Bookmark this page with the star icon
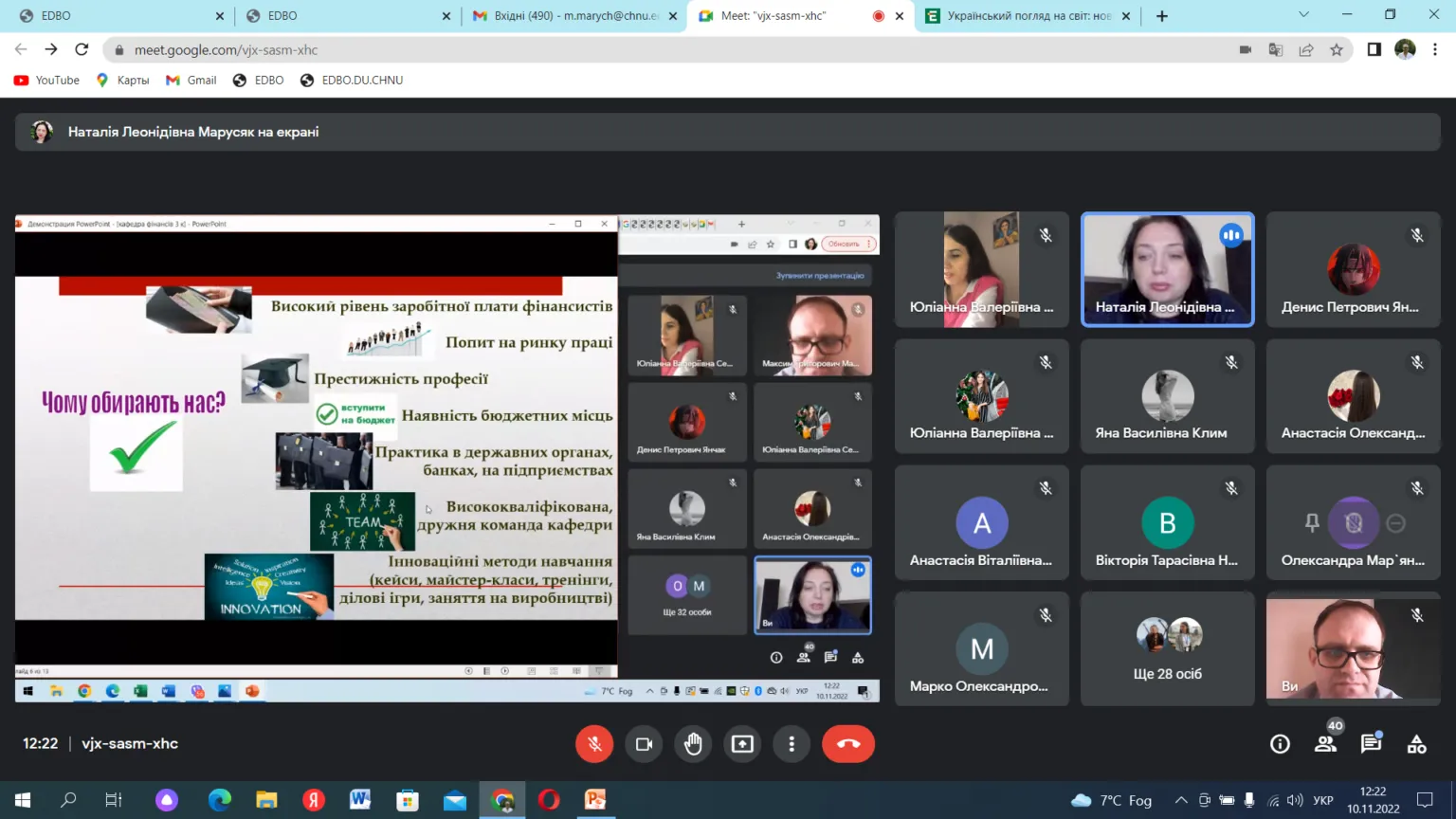Screen dimensions: 1456x819 (x=1337, y=49)
